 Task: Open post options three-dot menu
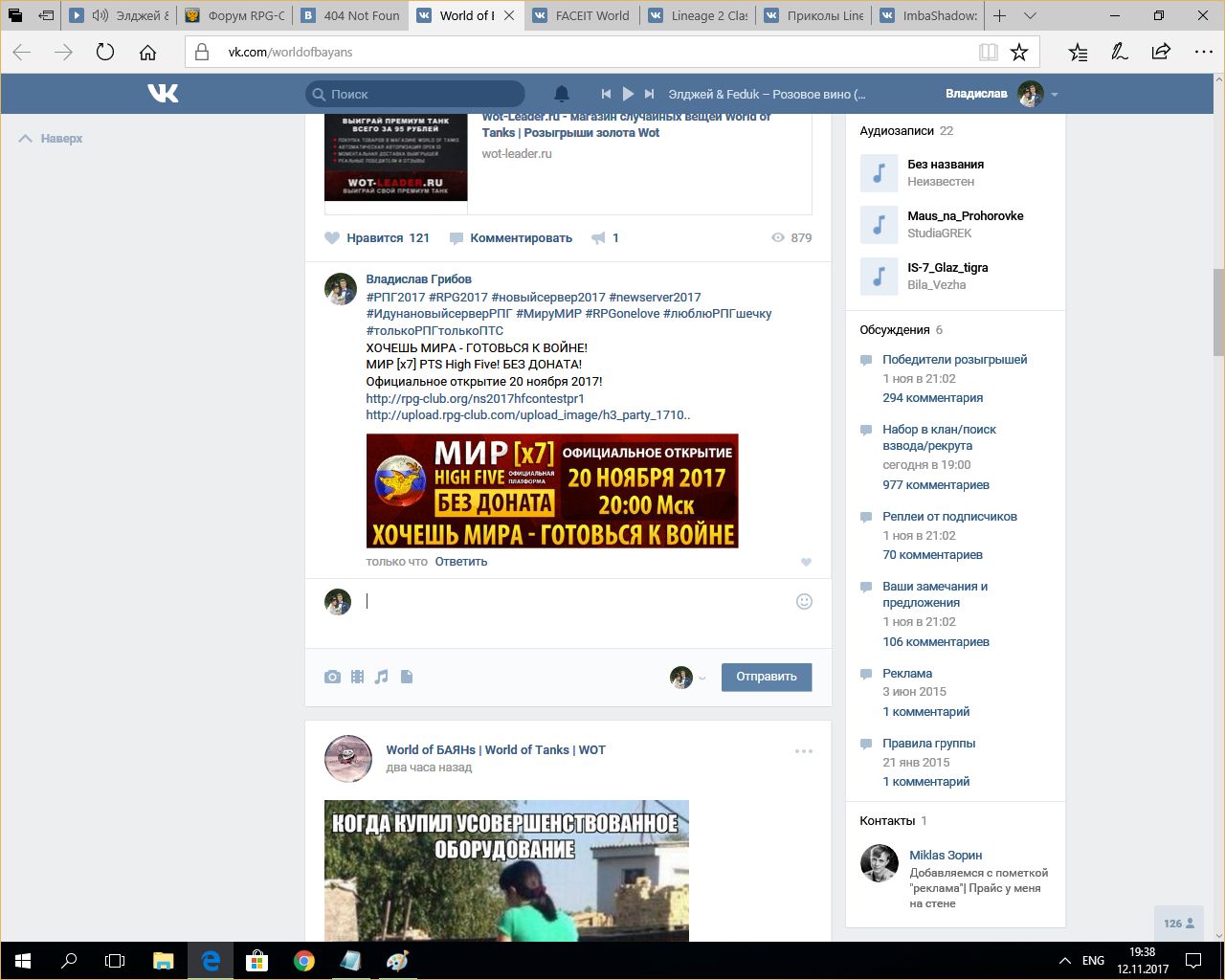pos(804,751)
